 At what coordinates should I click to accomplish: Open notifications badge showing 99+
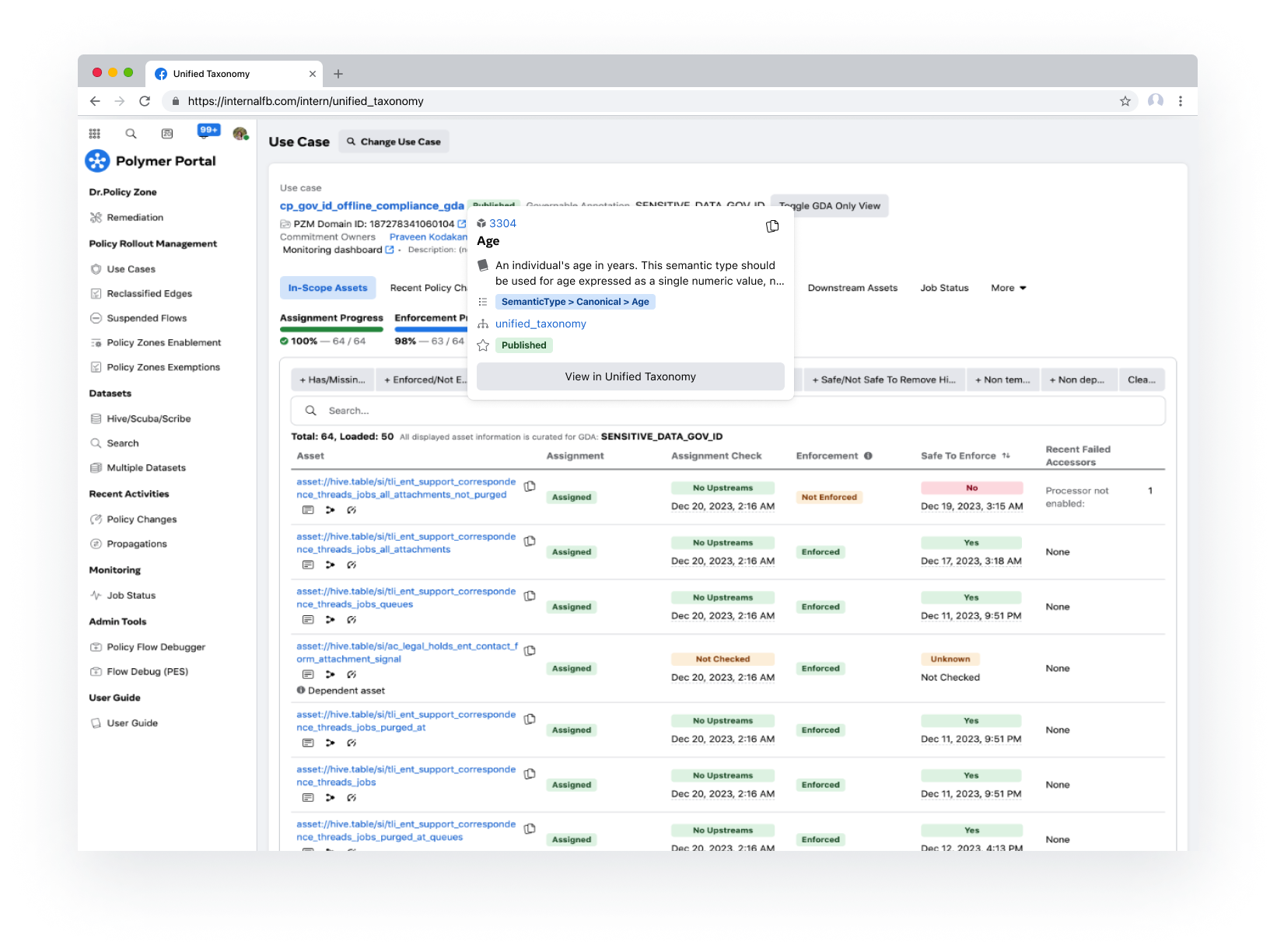208,131
